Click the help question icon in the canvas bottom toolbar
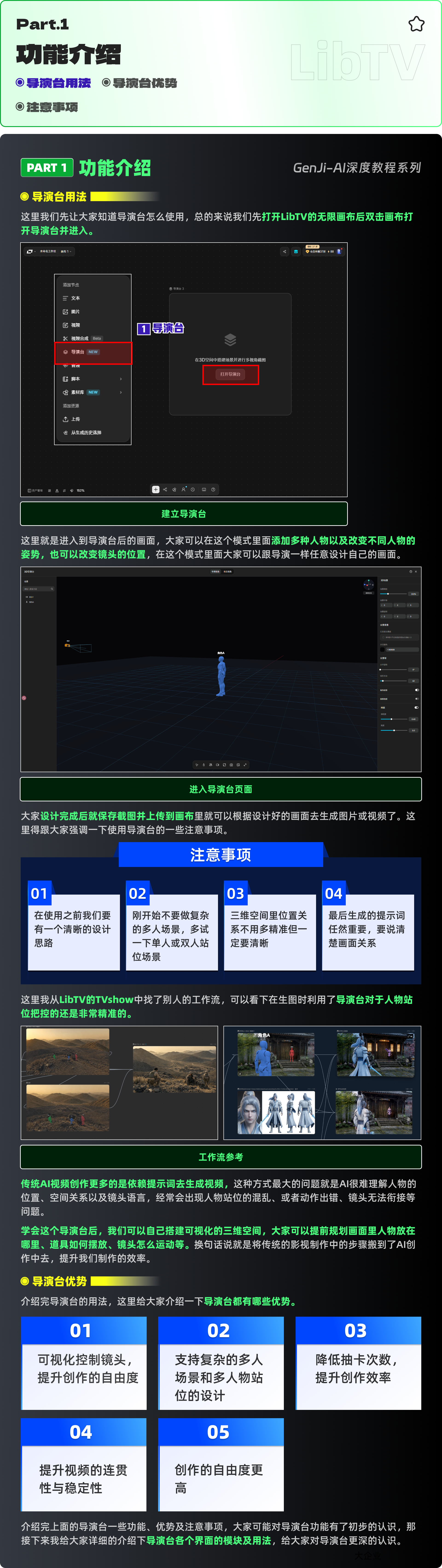Image resolution: width=442 pixels, height=1568 pixels. point(213,489)
